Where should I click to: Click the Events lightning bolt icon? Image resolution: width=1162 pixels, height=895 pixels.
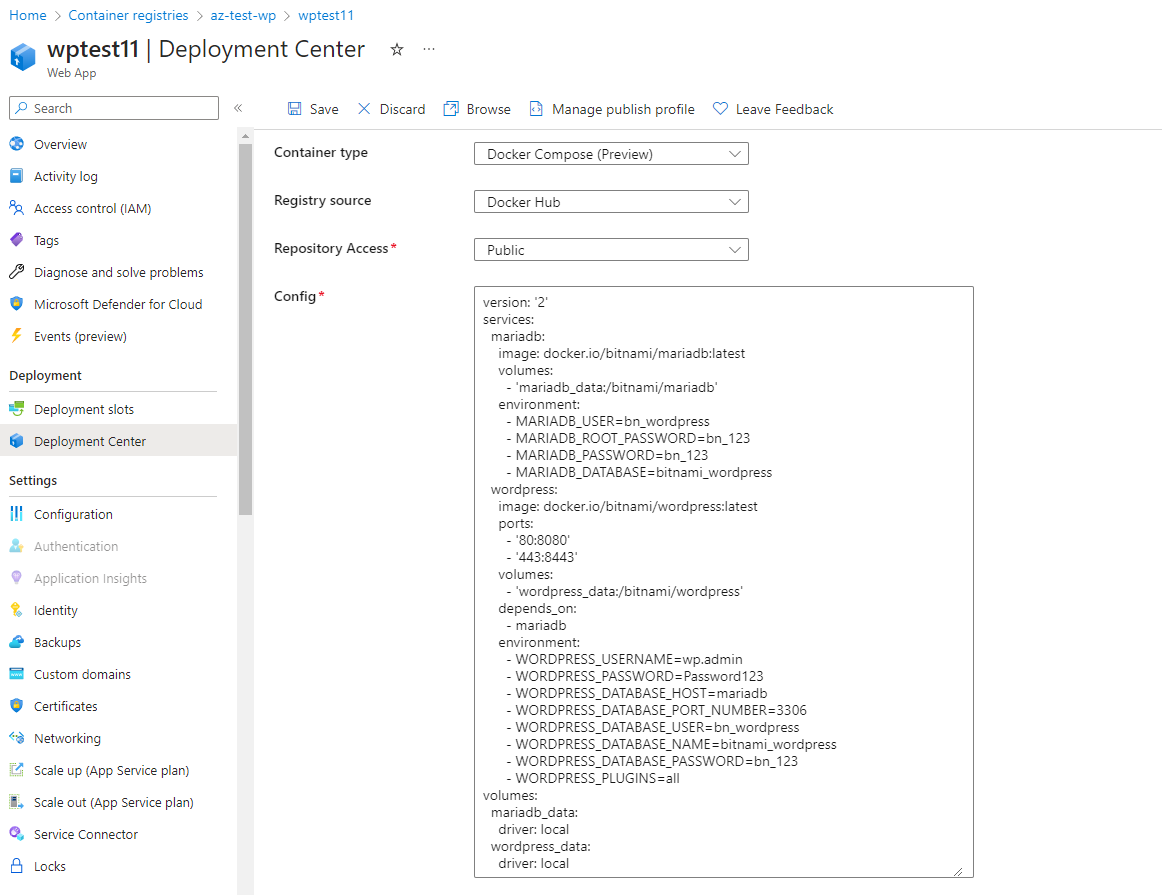(16, 336)
